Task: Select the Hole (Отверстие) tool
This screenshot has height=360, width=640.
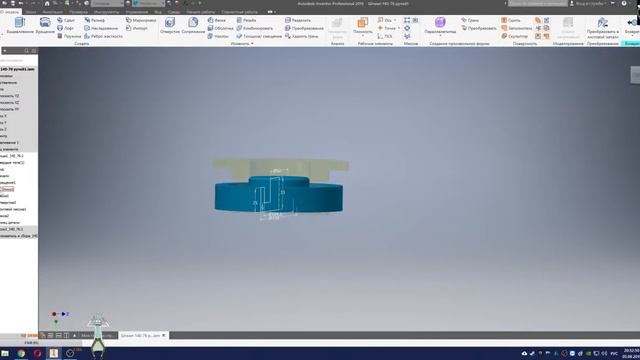Action: coord(170,25)
